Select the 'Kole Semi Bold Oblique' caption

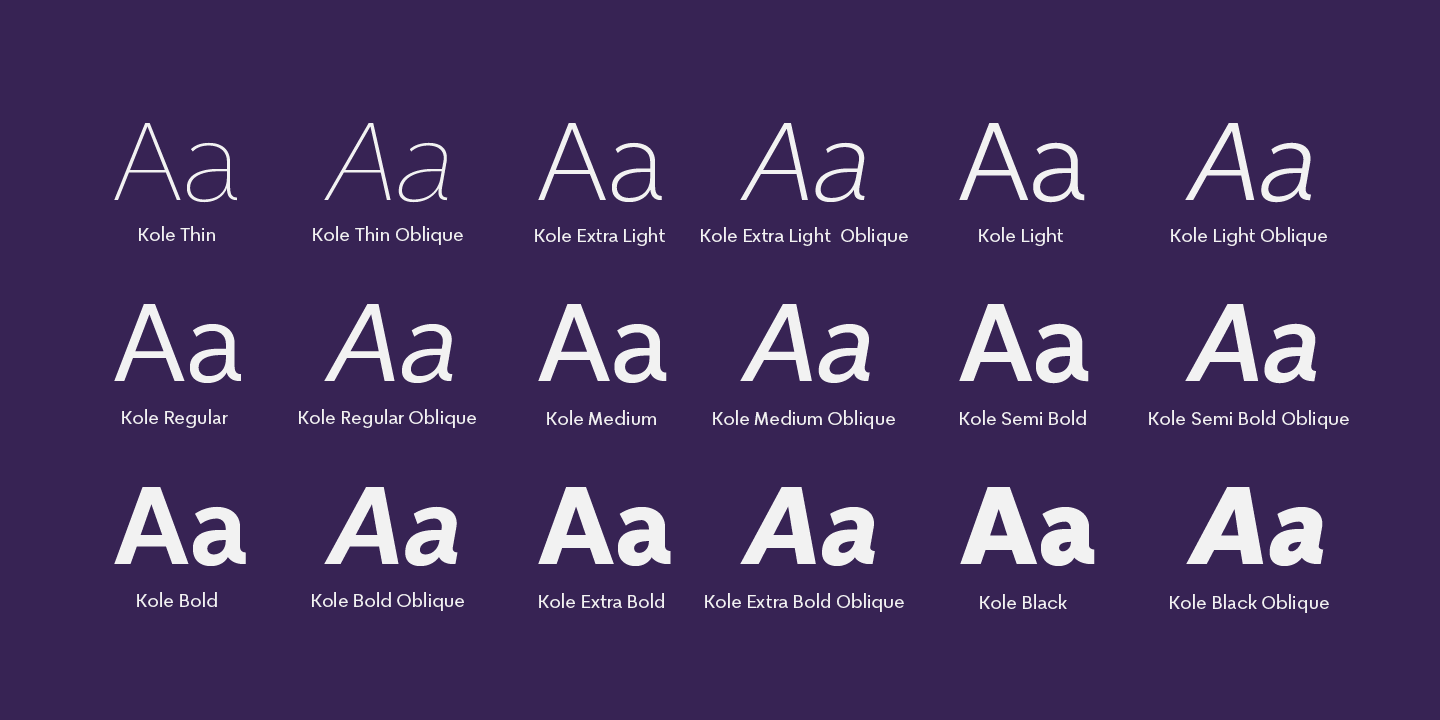point(1248,419)
